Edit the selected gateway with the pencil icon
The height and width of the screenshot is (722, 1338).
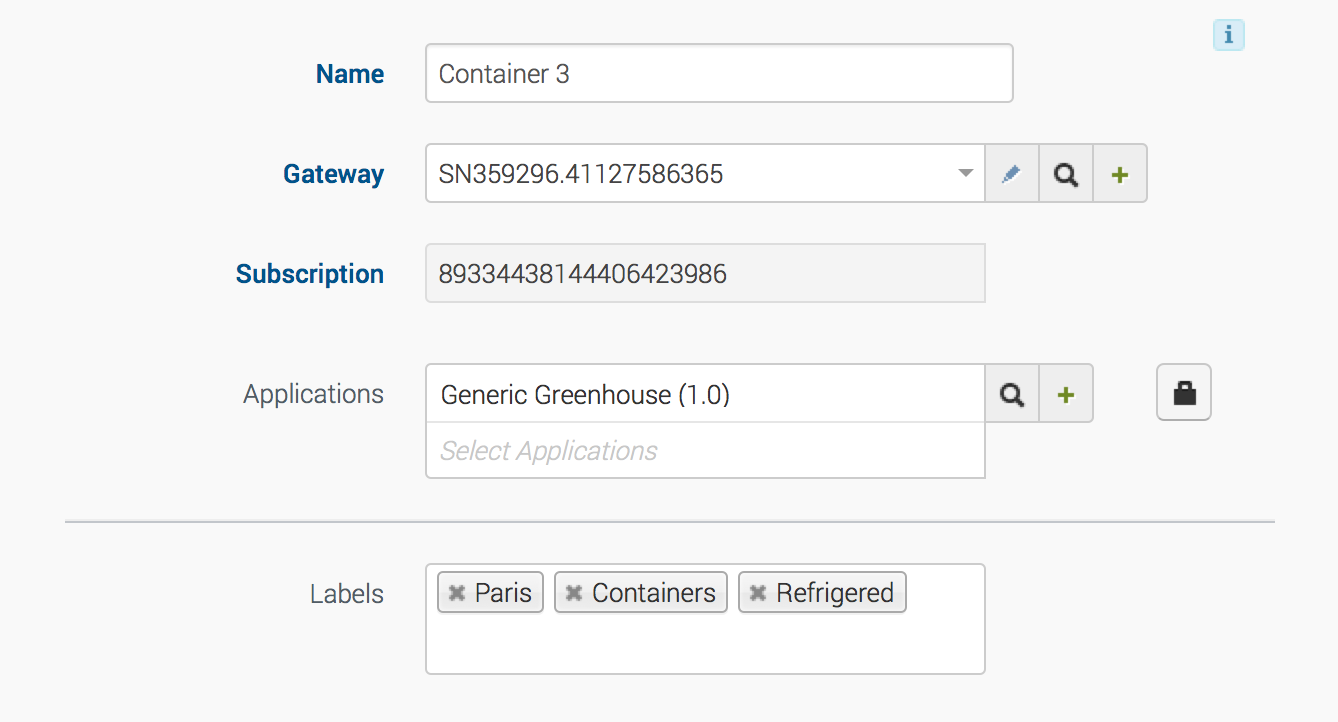(1011, 174)
